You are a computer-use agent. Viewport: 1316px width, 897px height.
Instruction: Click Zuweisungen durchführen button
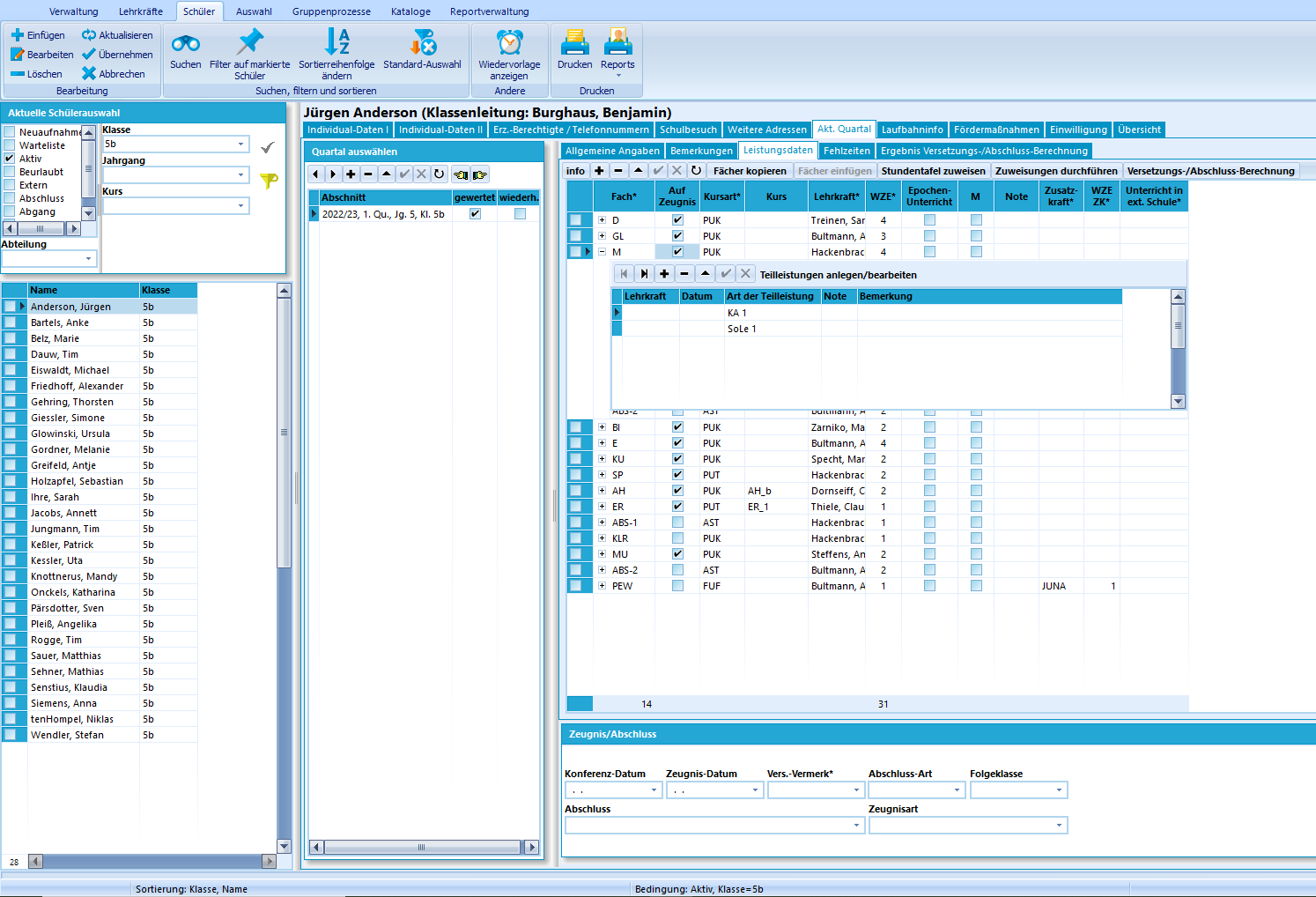1056,171
